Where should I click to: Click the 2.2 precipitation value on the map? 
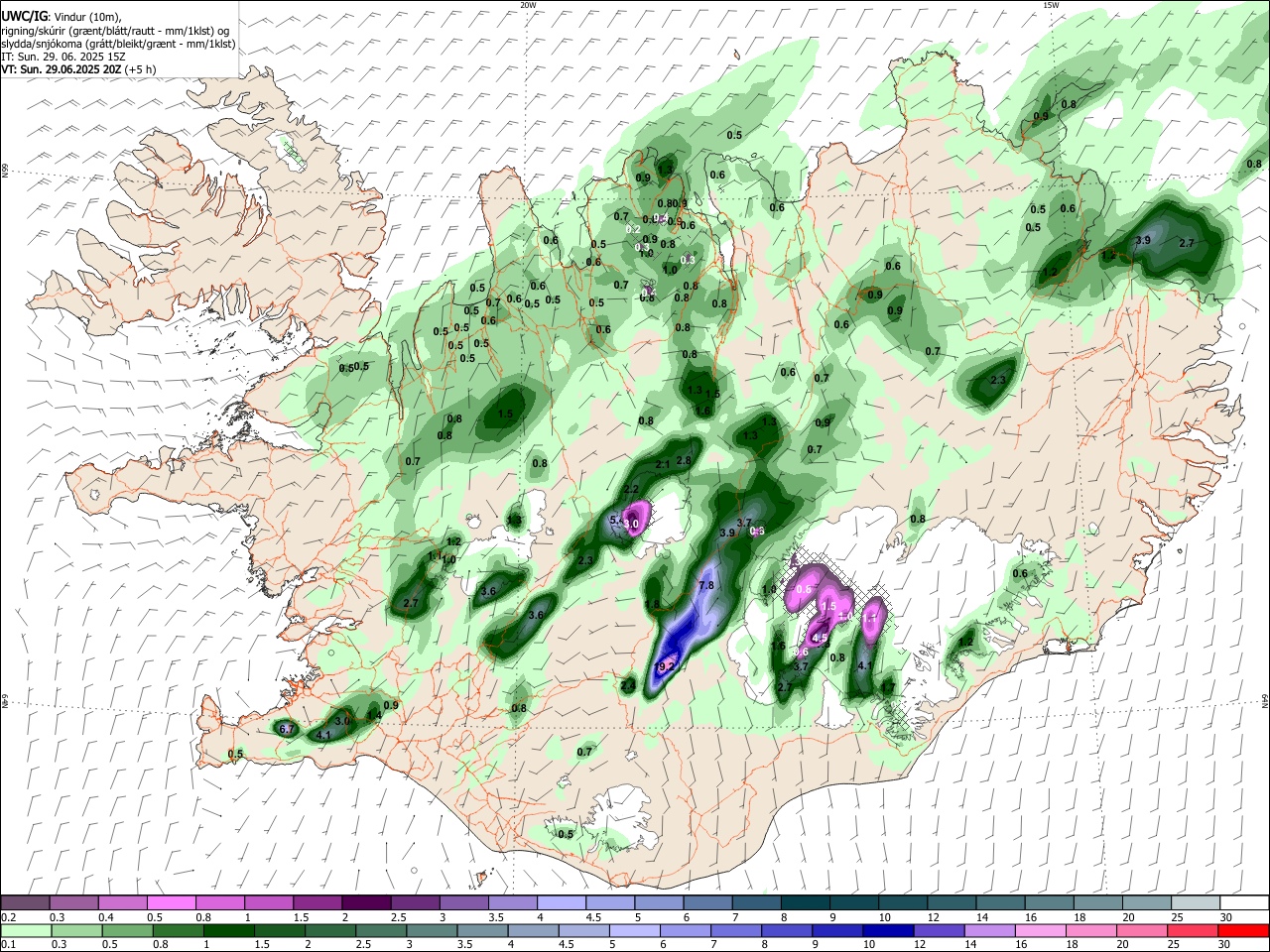tap(631, 489)
